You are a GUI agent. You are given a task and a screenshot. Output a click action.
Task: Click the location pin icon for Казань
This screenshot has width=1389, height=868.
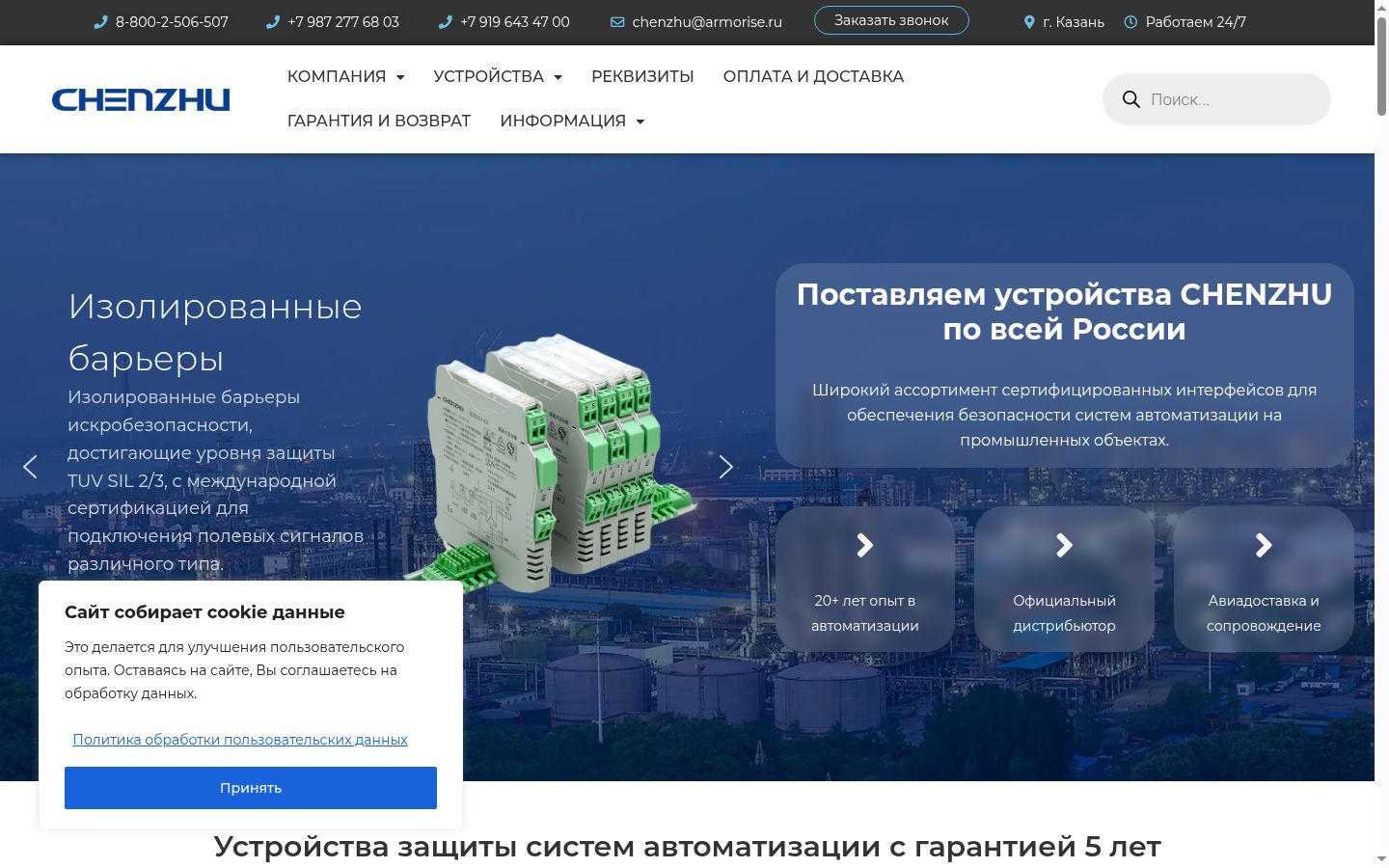(1029, 22)
